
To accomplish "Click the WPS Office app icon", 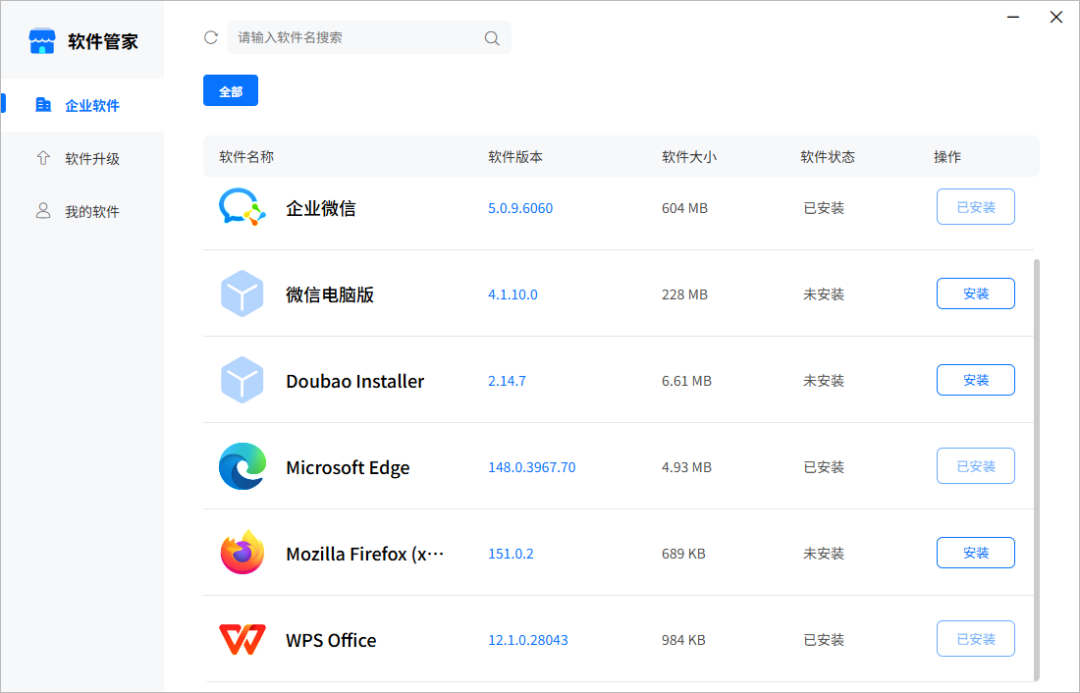I will click(242, 639).
